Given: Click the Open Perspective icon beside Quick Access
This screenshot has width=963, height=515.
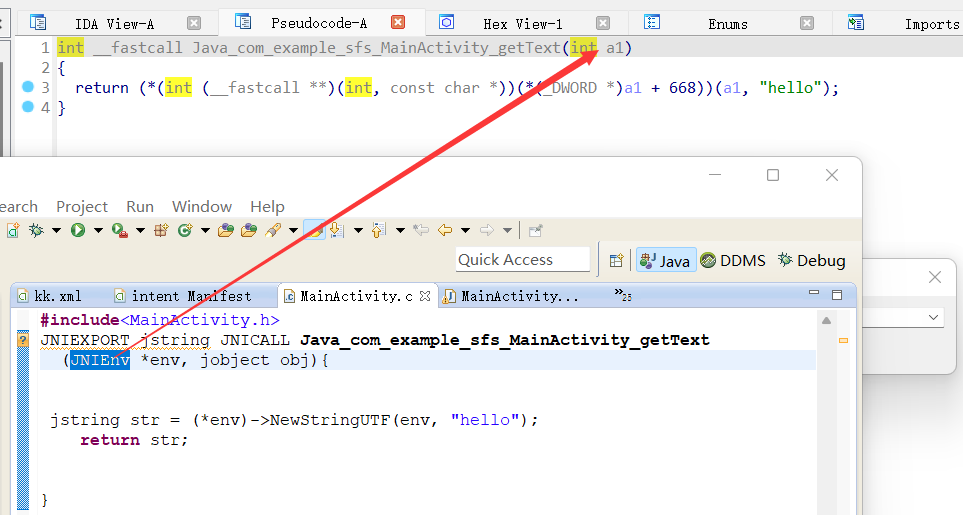Looking at the screenshot, I should [616, 261].
